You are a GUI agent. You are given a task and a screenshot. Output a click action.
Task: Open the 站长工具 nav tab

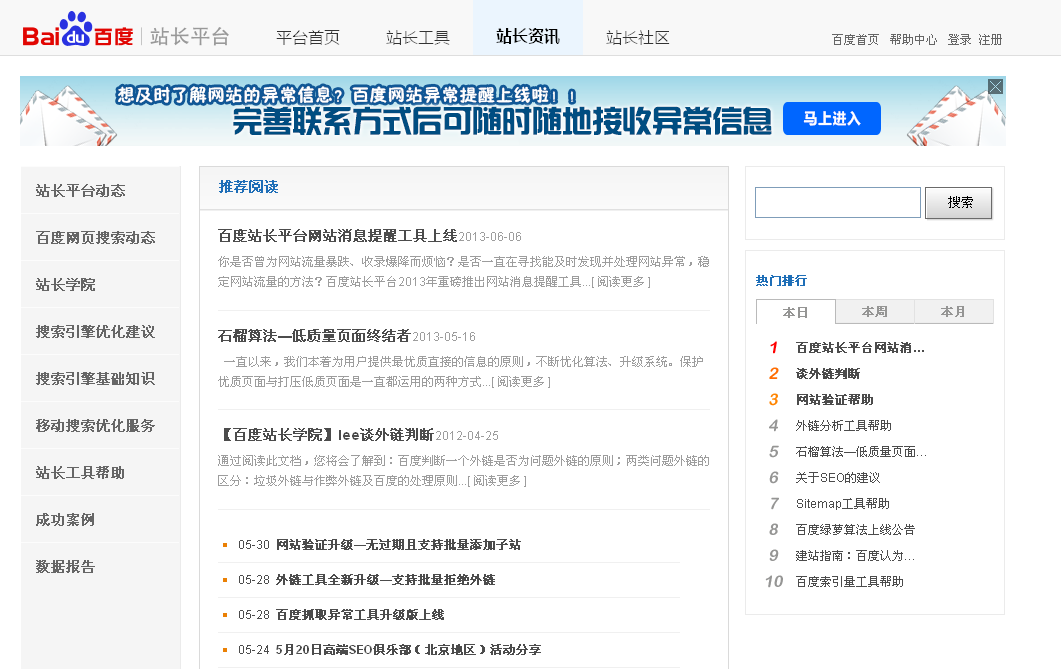click(x=417, y=37)
